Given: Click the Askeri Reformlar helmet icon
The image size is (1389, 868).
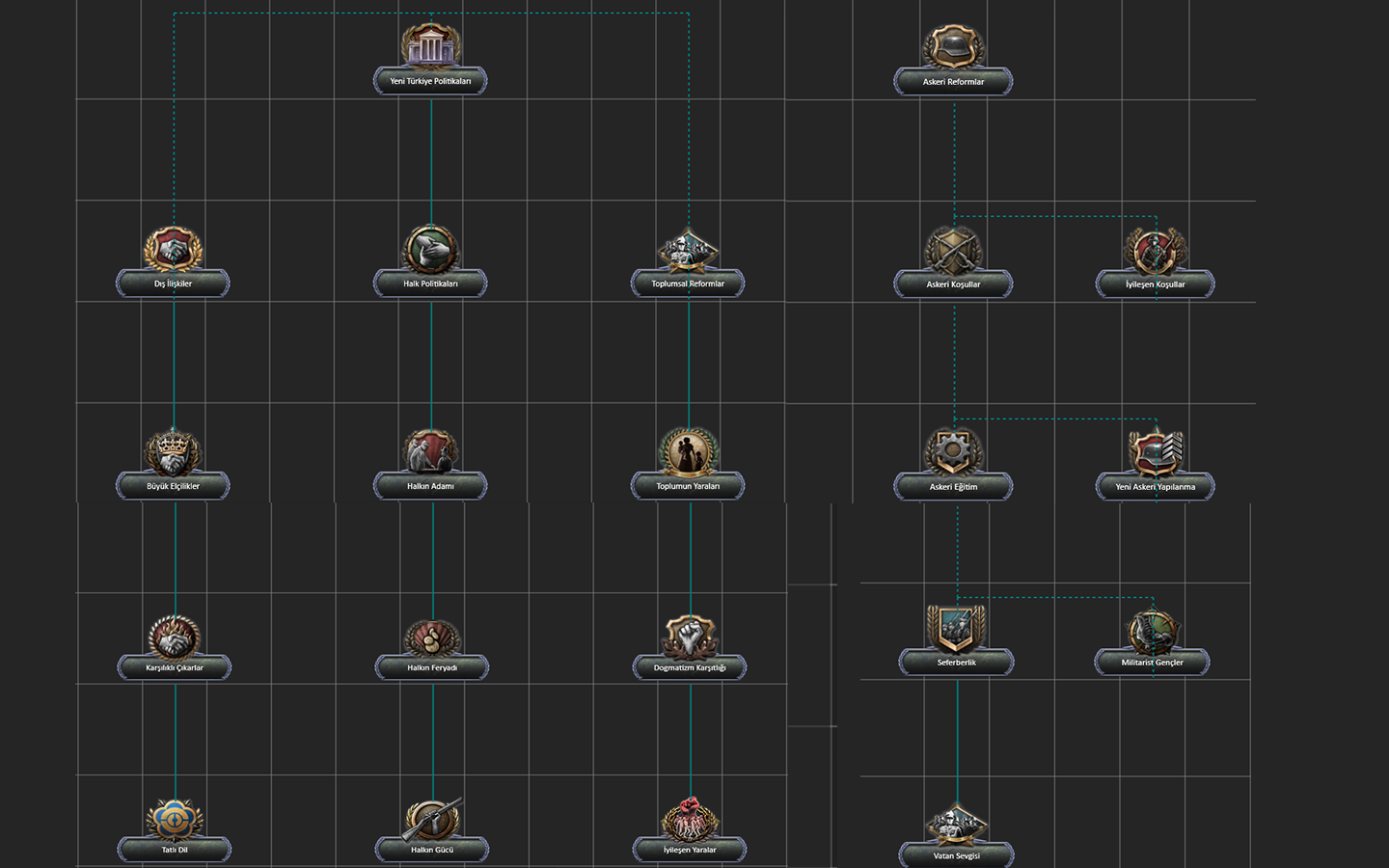Looking at the screenshot, I should point(953,45).
